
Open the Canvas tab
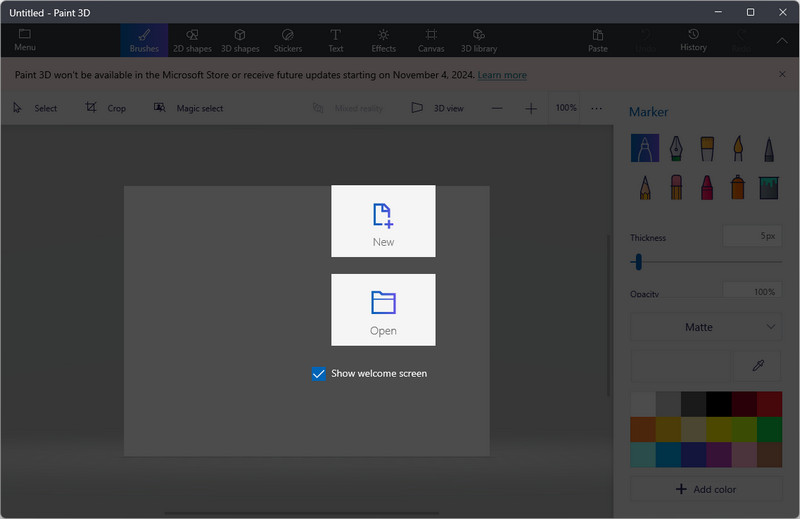click(431, 40)
